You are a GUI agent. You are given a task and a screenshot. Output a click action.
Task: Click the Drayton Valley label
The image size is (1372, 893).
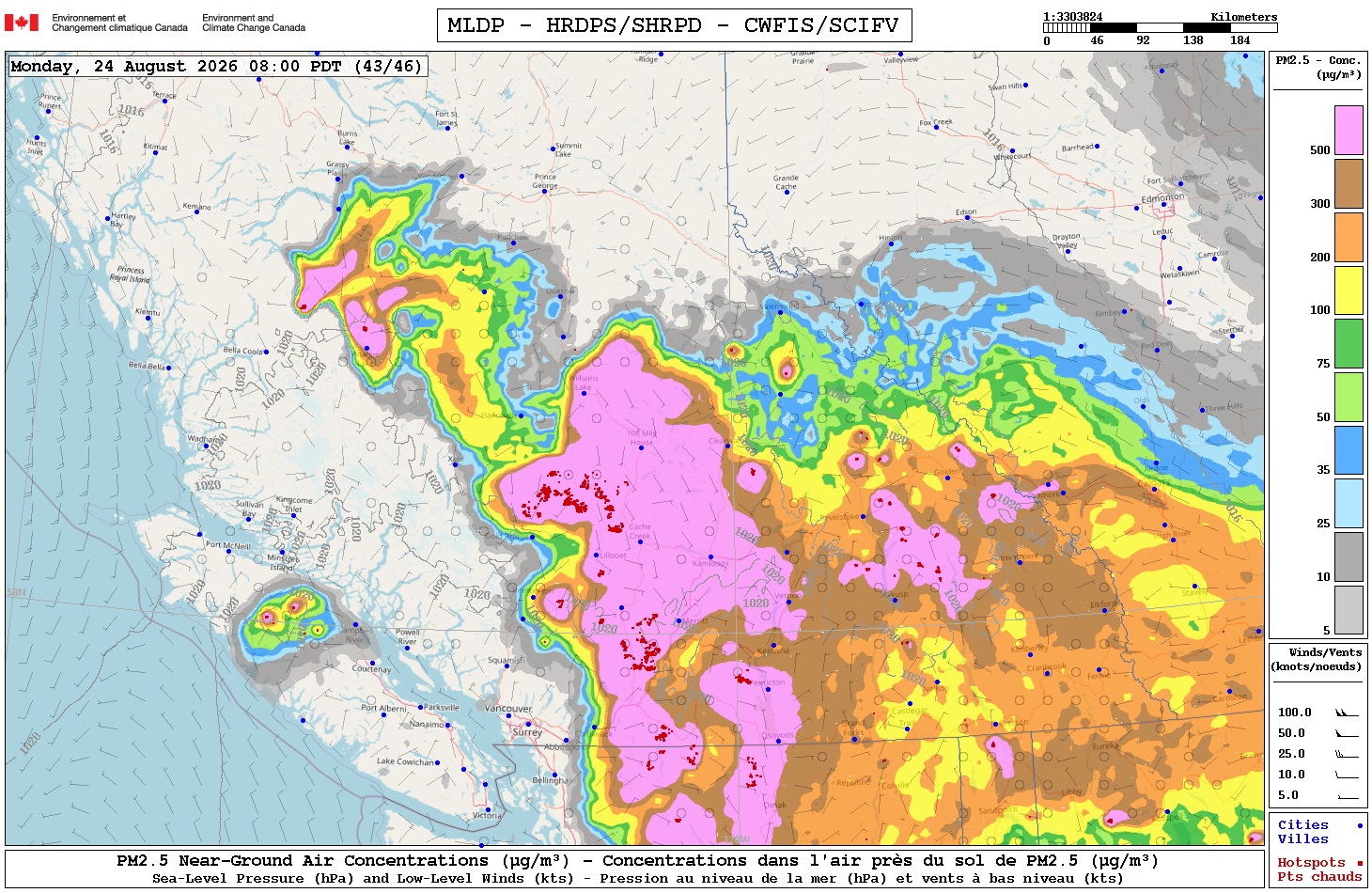pos(1065,241)
